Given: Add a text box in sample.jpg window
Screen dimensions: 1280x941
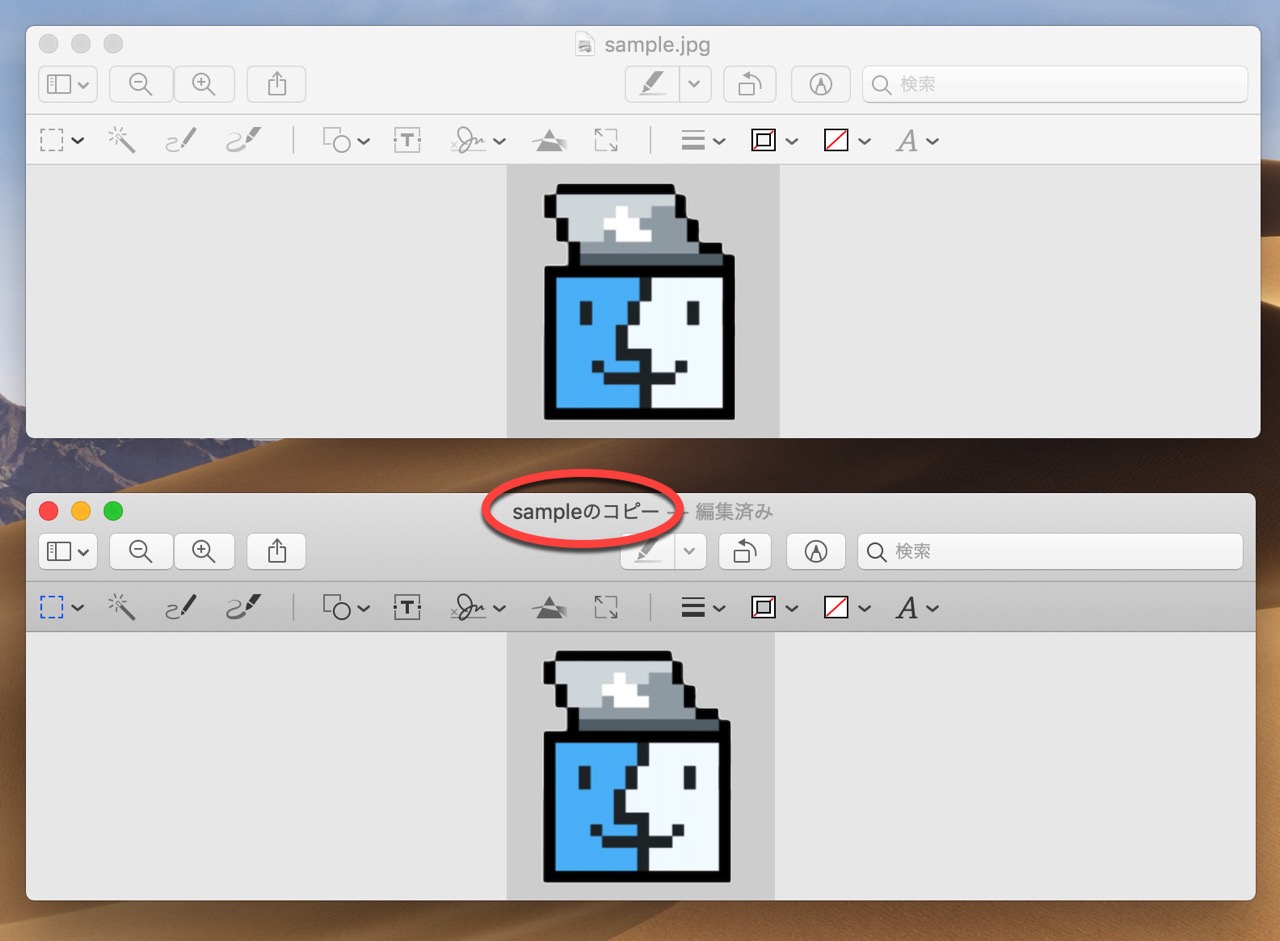Looking at the screenshot, I should [x=407, y=141].
